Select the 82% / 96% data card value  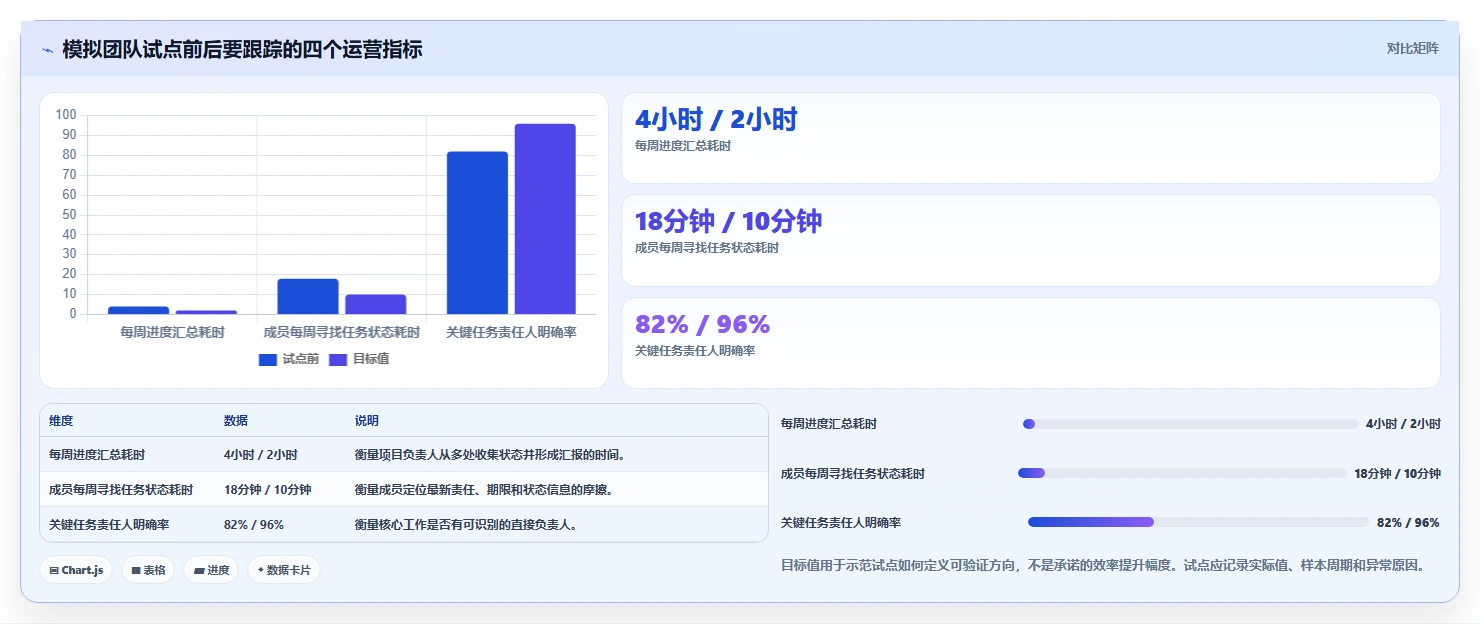[x=702, y=325]
